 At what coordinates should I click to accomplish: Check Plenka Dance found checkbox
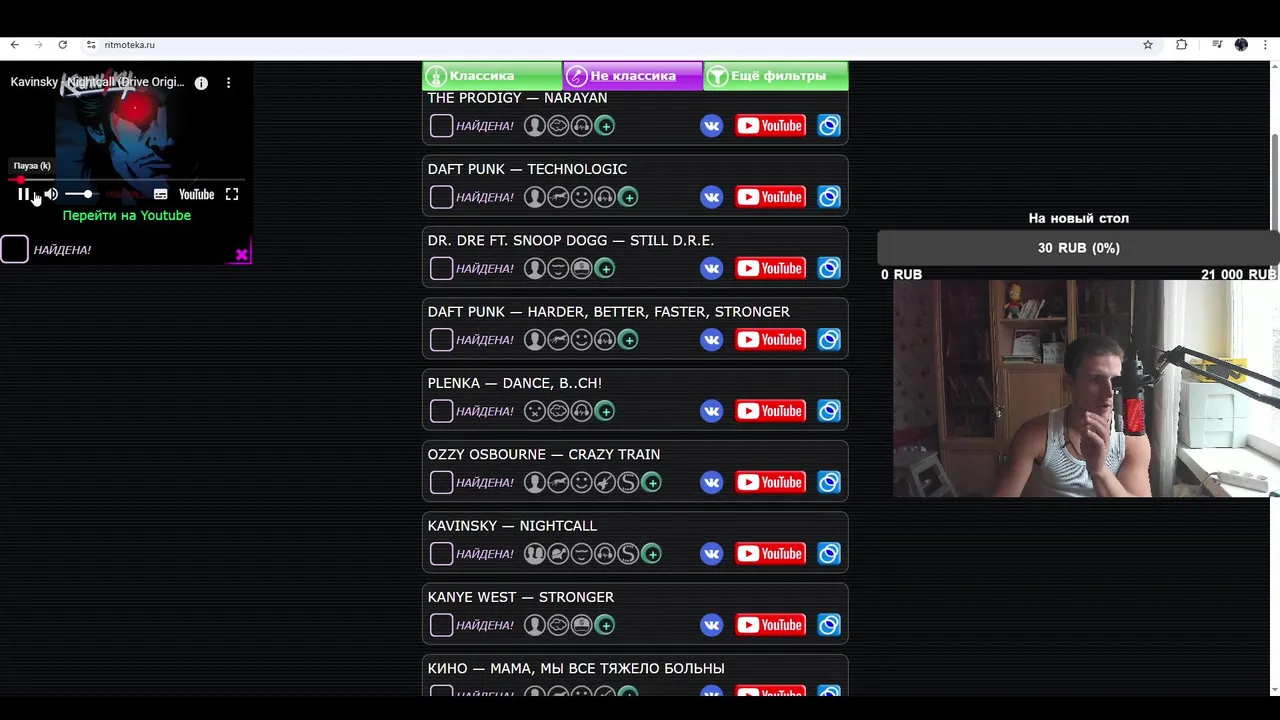(x=441, y=411)
